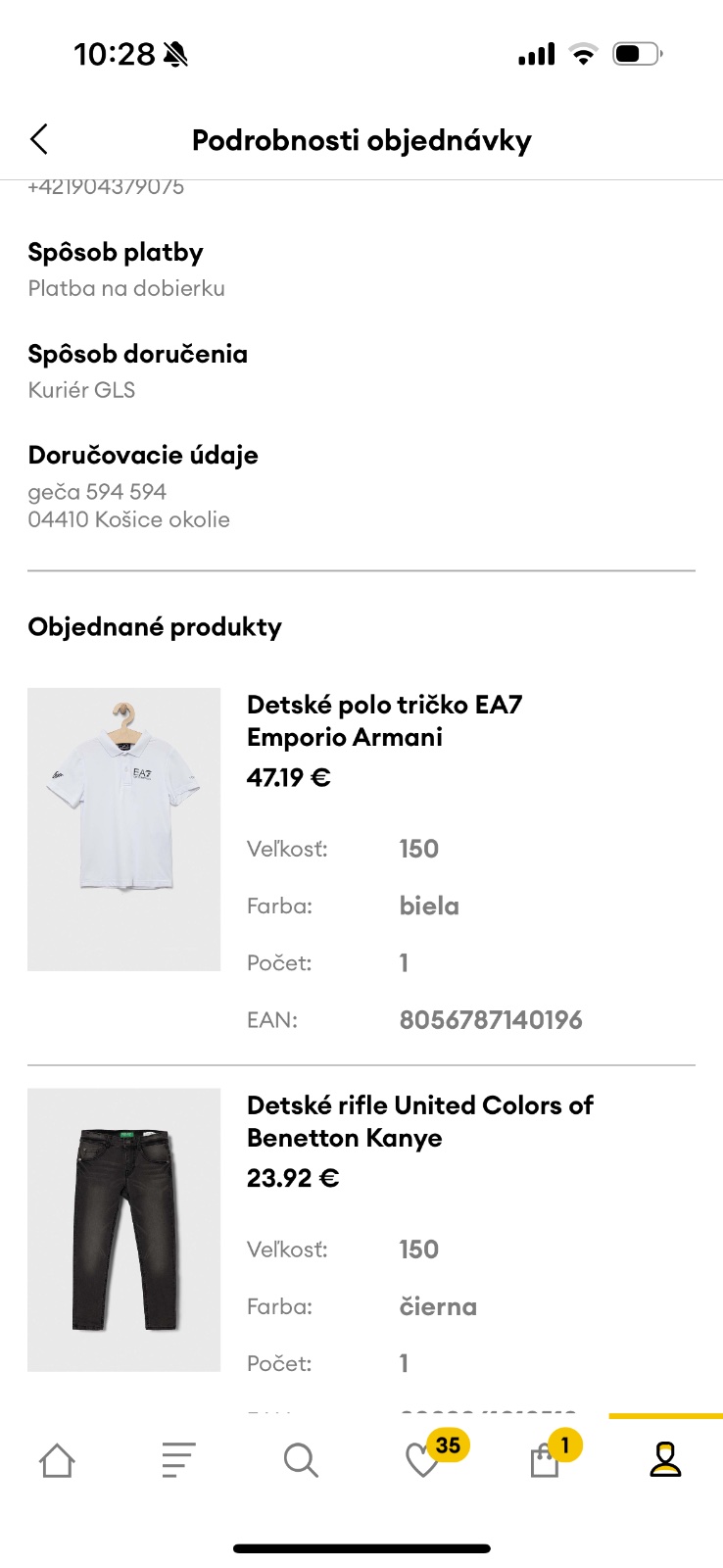Image resolution: width=723 pixels, height=1568 pixels.
Task: Open the profile account icon
Action: (x=665, y=1460)
